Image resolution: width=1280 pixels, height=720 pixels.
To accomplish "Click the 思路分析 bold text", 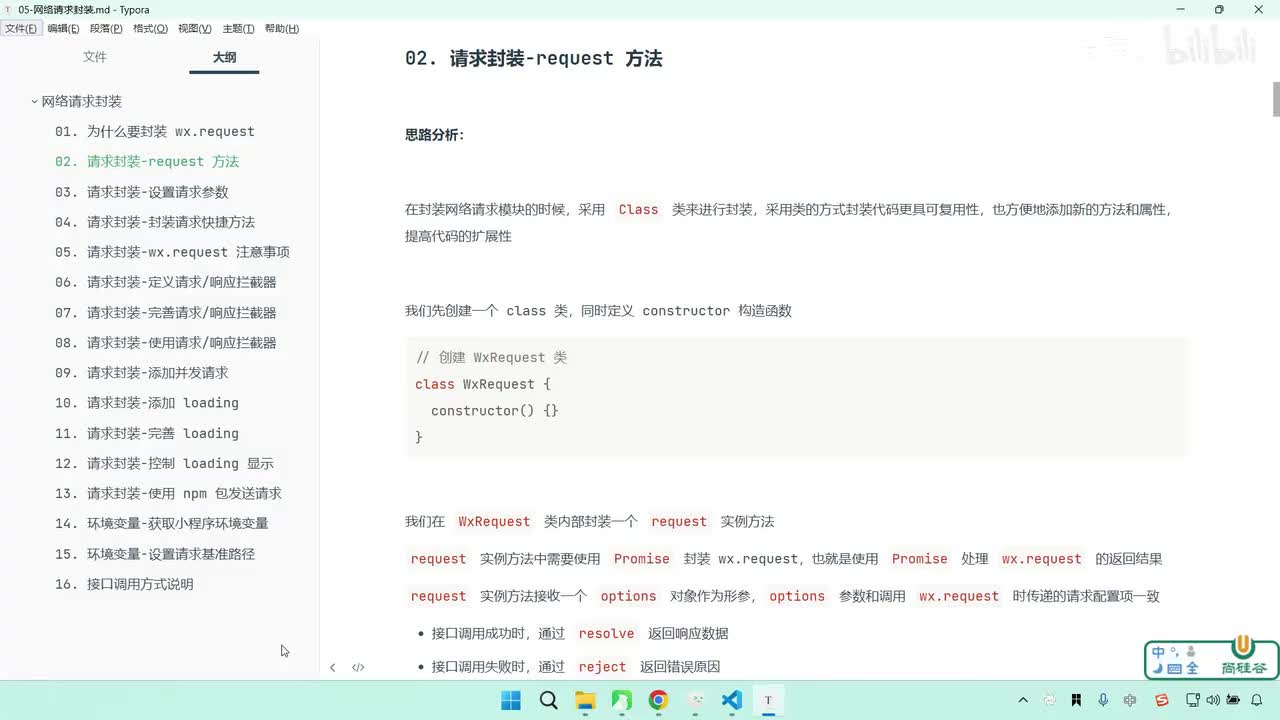I will click(x=434, y=135).
